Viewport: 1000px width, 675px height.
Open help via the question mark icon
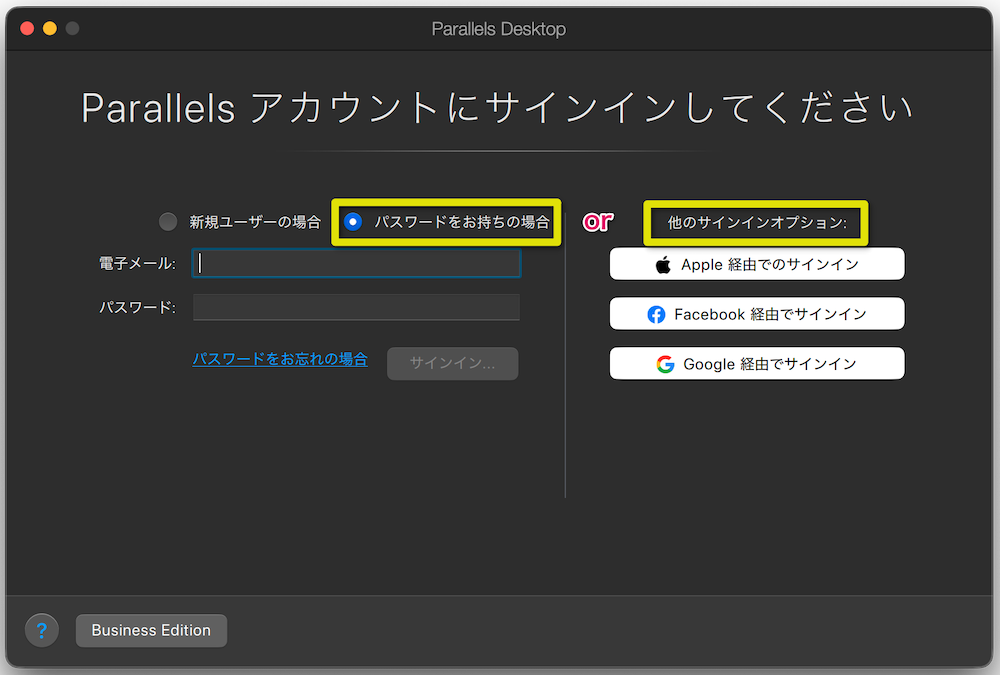pyautogui.click(x=41, y=630)
